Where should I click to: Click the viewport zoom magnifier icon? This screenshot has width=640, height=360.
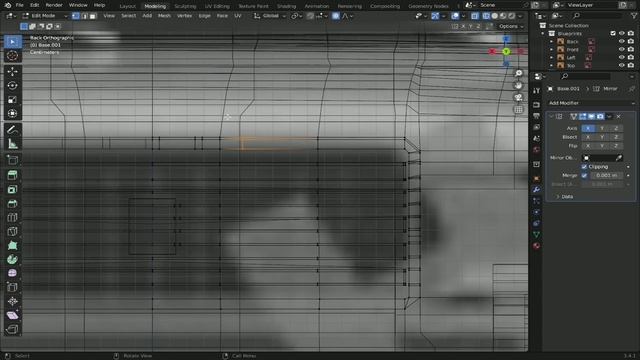(x=518, y=73)
